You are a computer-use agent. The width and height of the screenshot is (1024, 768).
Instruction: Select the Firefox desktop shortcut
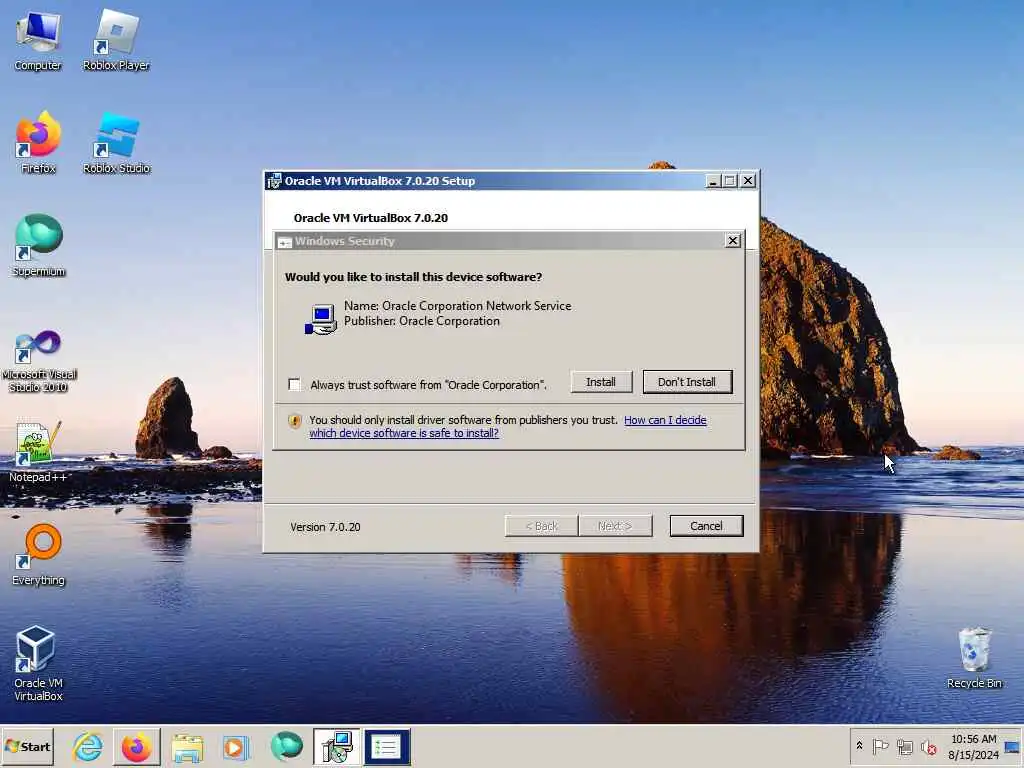(x=38, y=142)
